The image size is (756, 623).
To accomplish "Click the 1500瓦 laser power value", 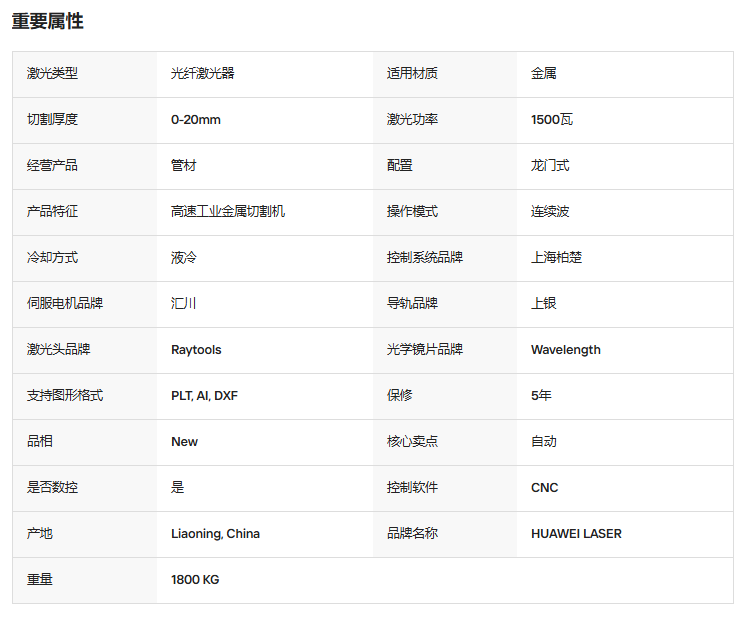I will [x=552, y=120].
